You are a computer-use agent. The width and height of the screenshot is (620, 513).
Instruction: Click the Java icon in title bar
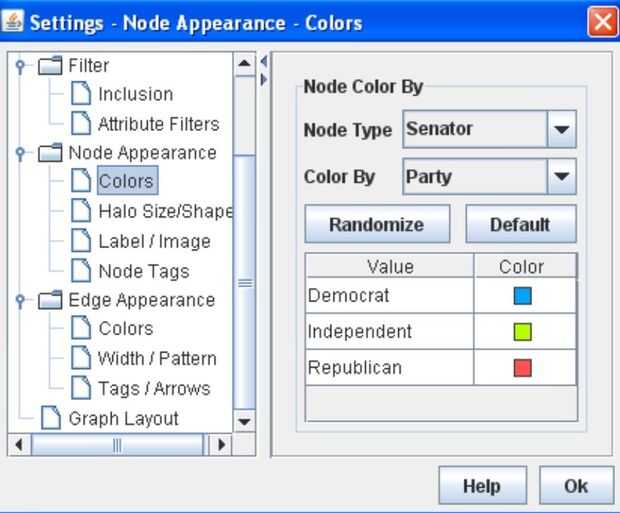(x=15, y=22)
